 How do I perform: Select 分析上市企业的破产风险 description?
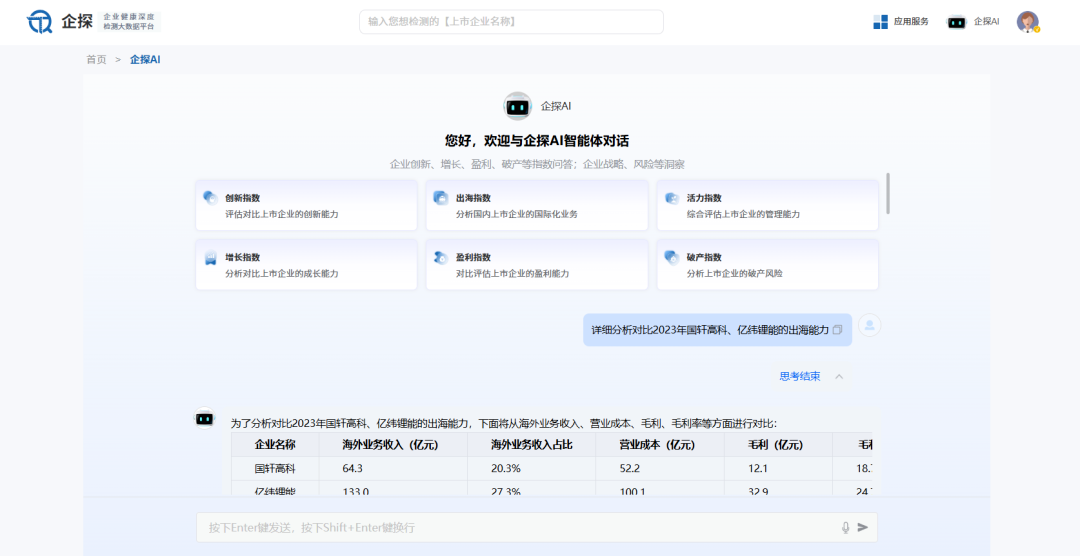734,274
